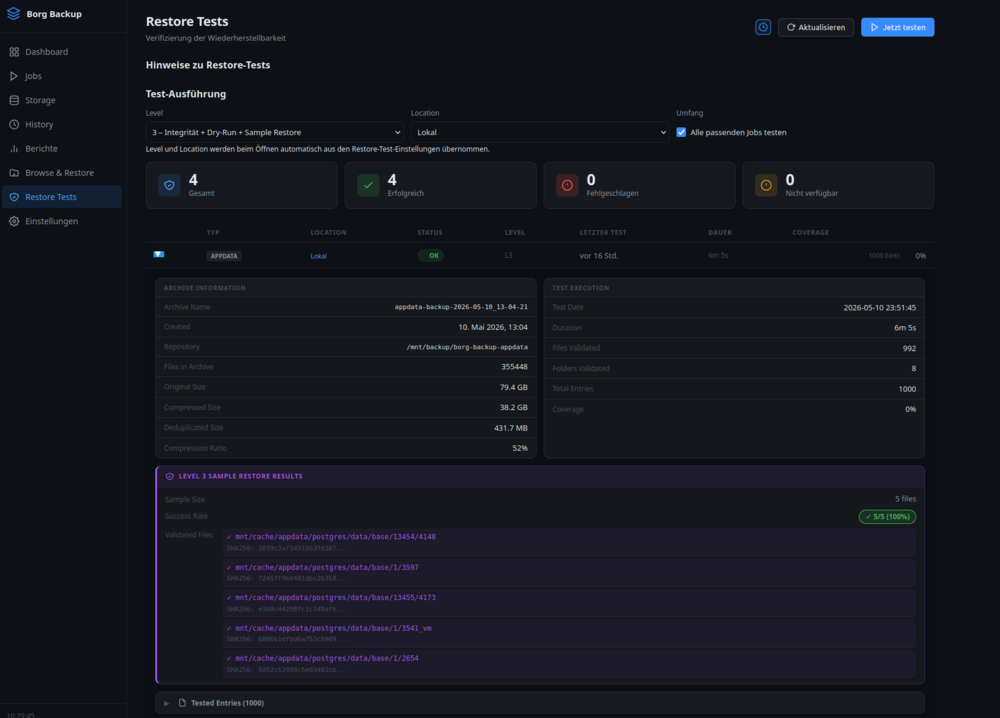
Task: Open the Location dropdown showing Lokal
Action: tap(540, 132)
